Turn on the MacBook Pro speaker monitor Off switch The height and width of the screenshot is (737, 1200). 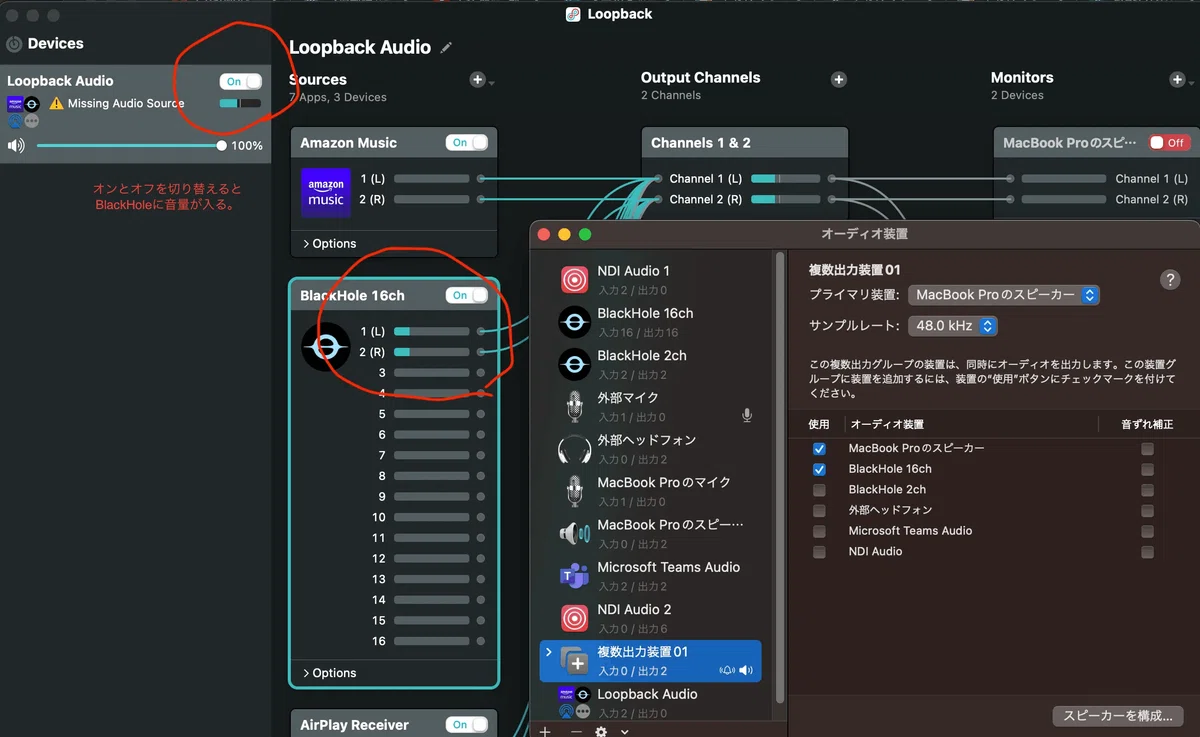pos(1170,143)
